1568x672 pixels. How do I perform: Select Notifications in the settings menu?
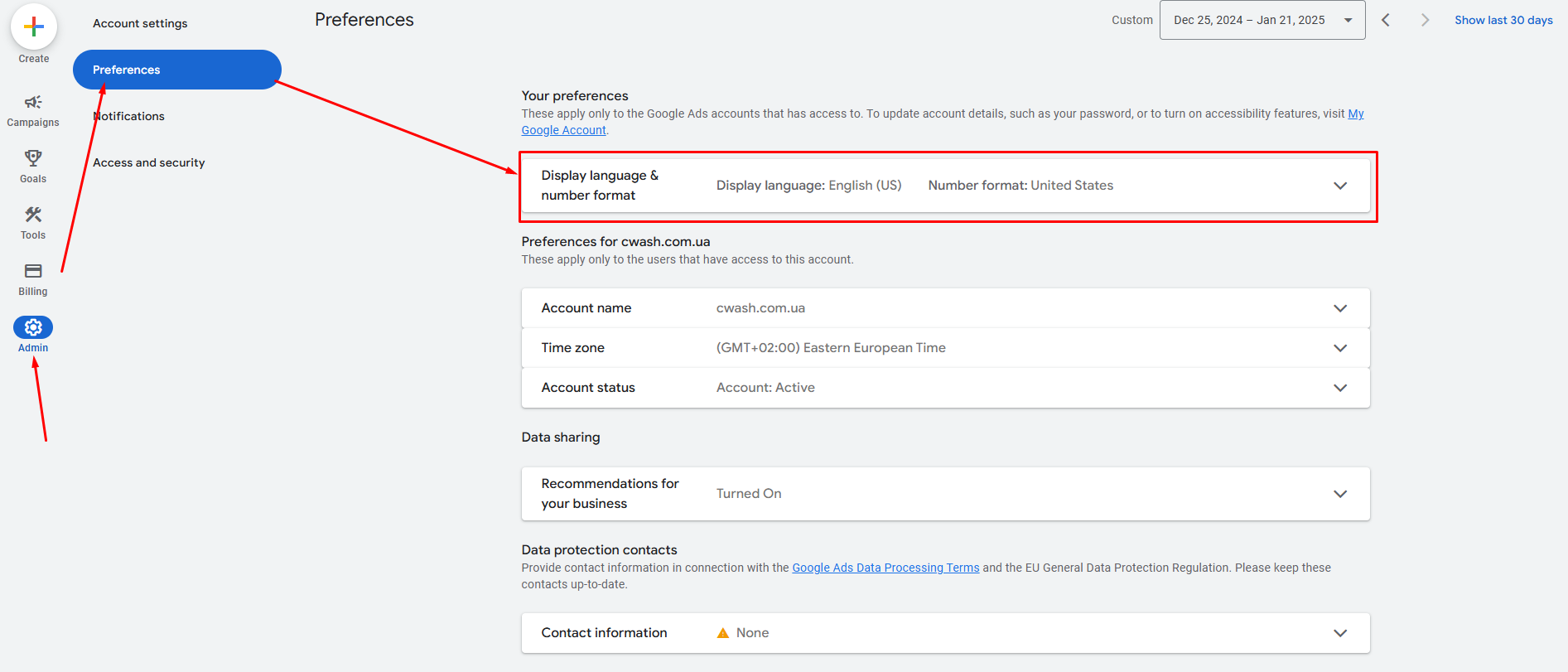(x=129, y=116)
